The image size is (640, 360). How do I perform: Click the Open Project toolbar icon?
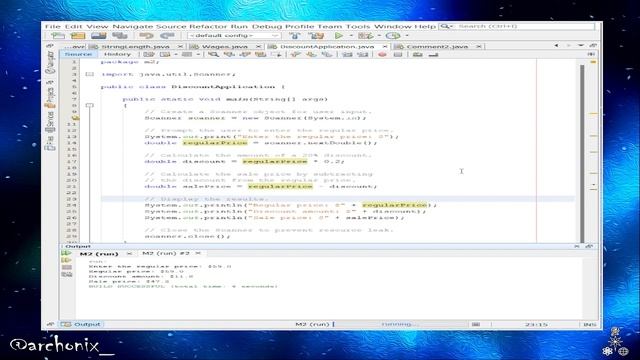[x=98, y=36]
